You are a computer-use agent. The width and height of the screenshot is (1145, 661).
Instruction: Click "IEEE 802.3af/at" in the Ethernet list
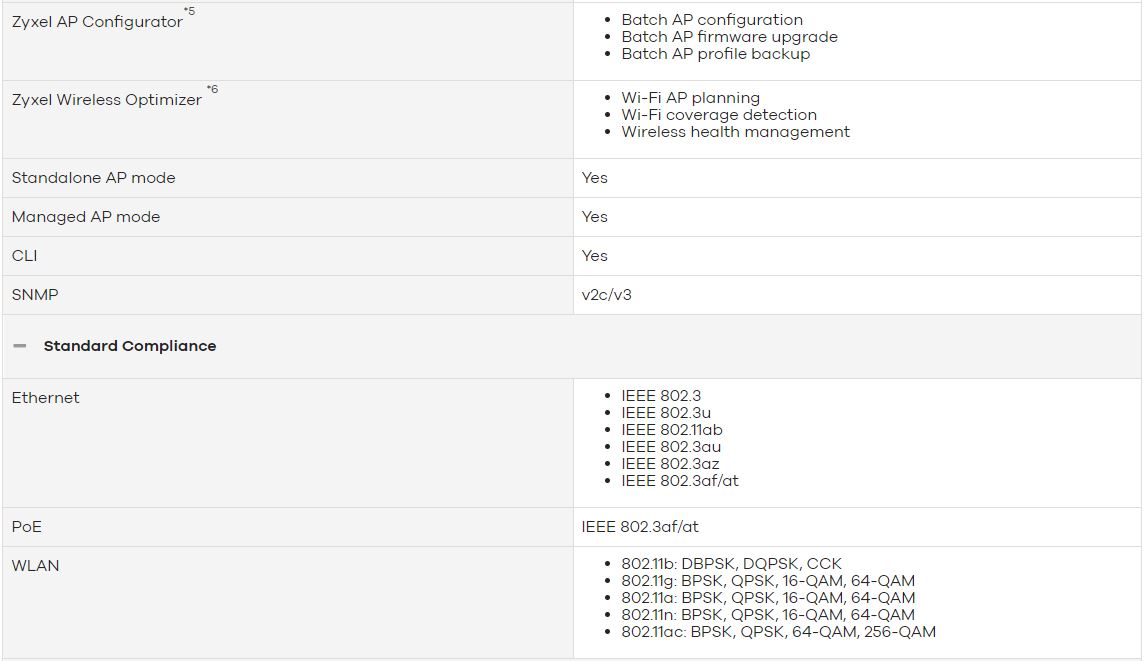(x=680, y=481)
